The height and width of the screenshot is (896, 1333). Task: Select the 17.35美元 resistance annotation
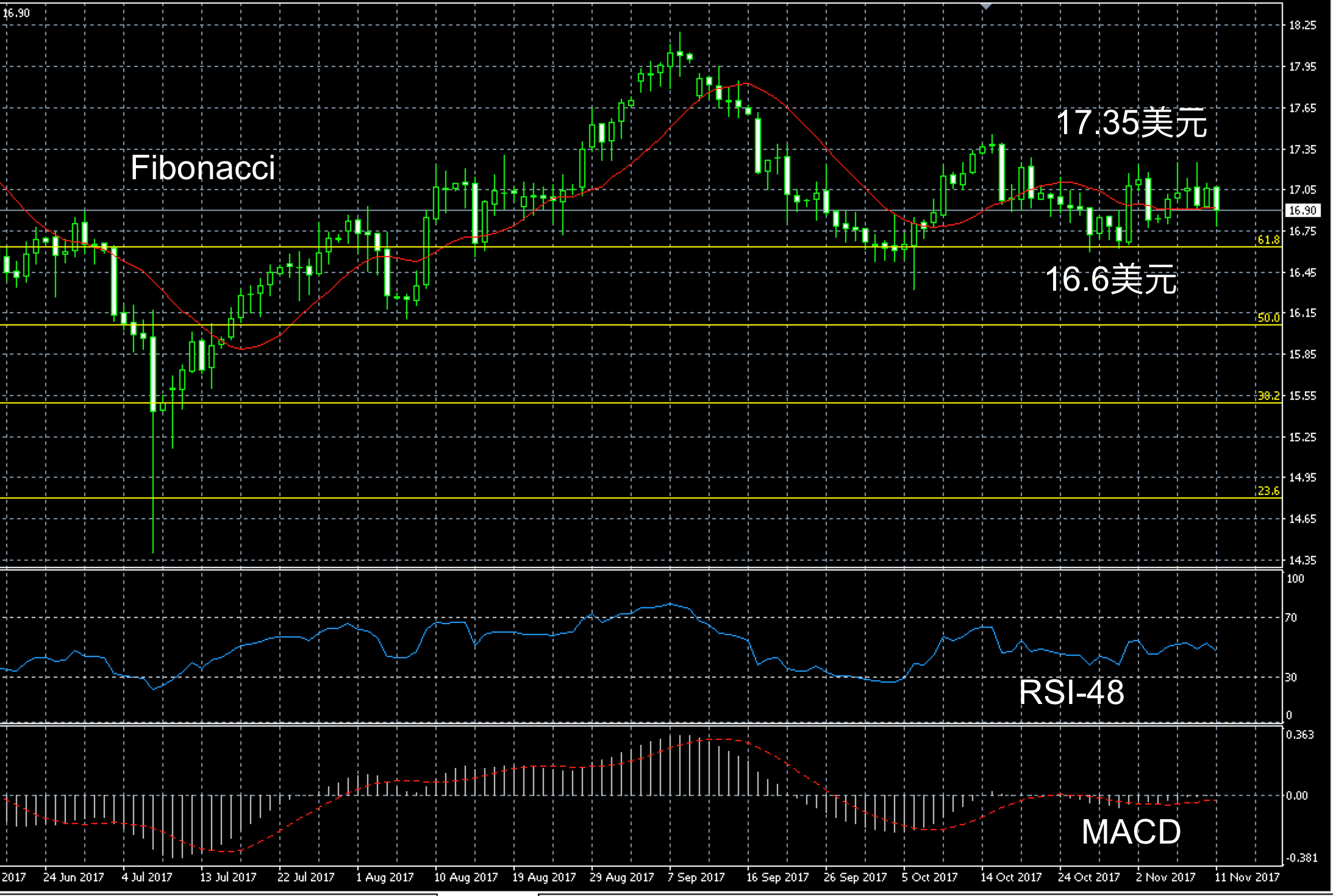coord(1131,123)
